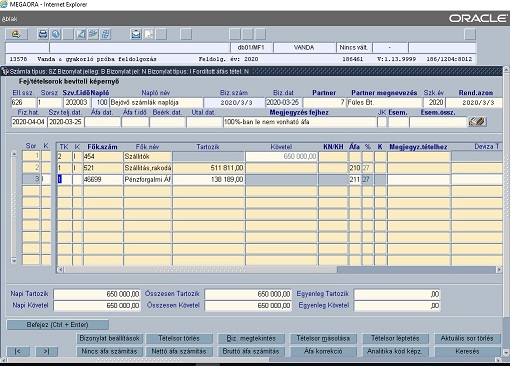
Task: Click the Napló field showing 100
Action: (x=100, y=102)
